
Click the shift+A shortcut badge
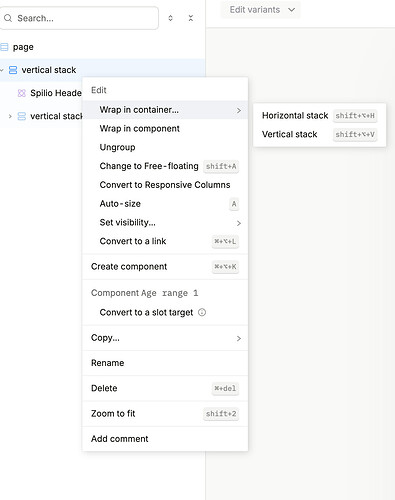(x=221, y=166)
